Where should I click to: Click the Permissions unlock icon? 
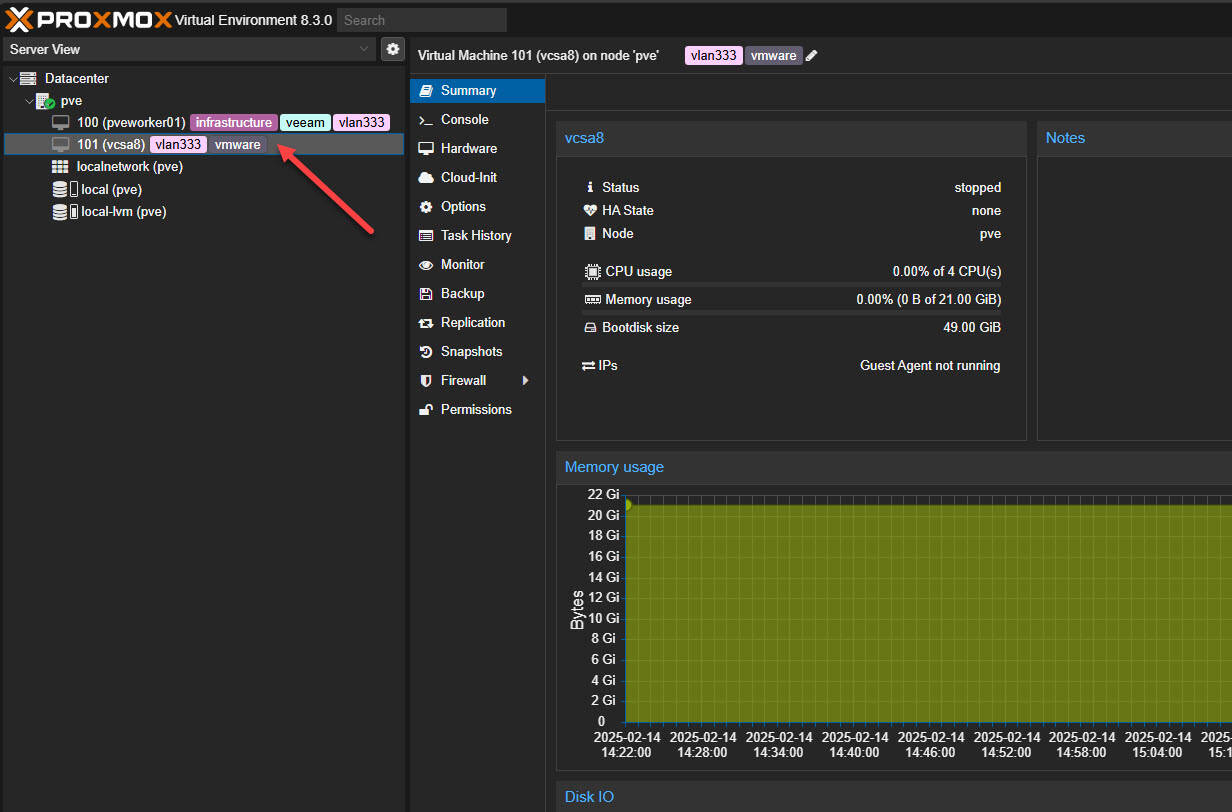(426, 410)
